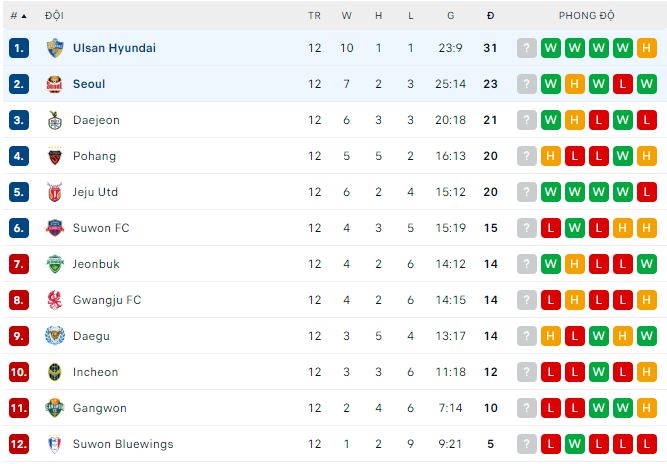The width and height of the screenshot is (667, 464).
Task: Open the Gwangju FC team link
Action: (x=107, y=300)
